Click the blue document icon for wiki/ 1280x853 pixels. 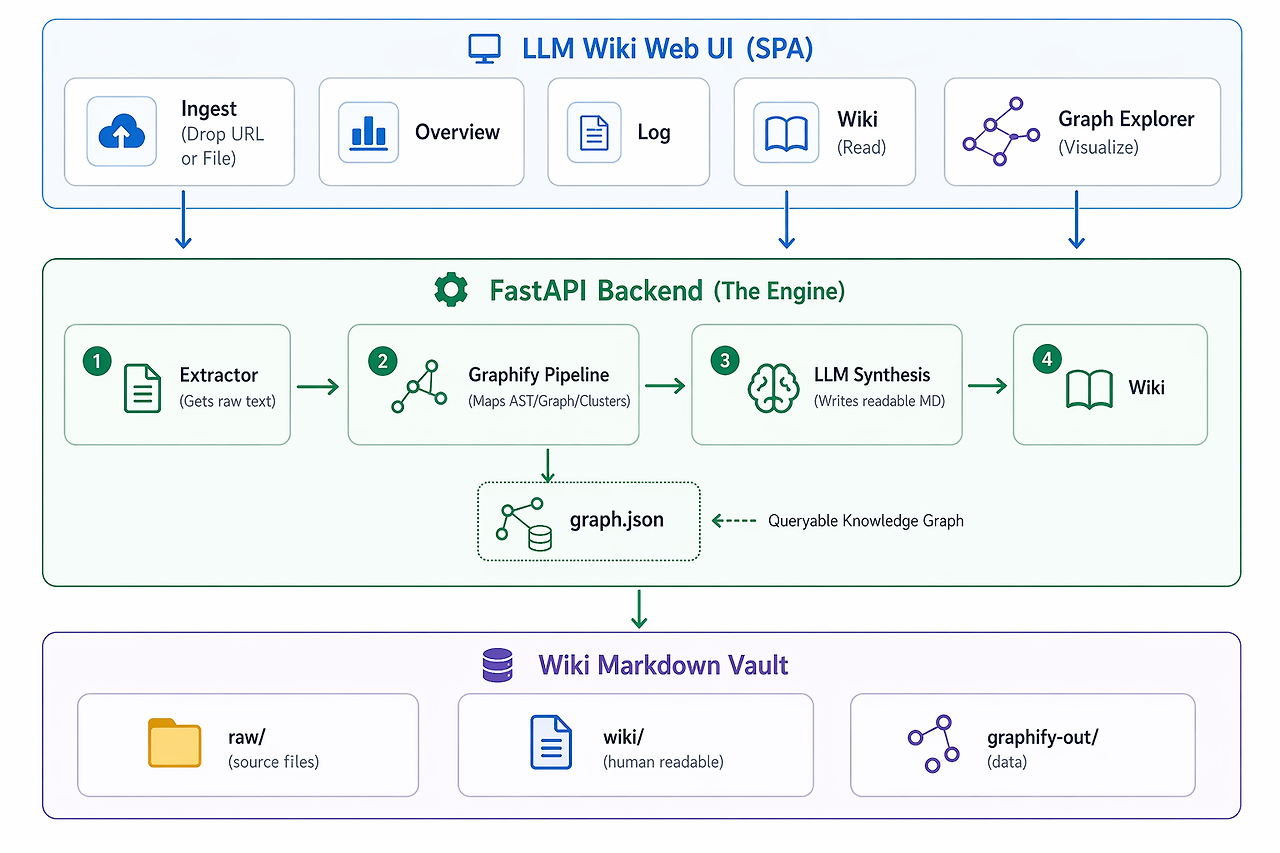pos(550,744)
